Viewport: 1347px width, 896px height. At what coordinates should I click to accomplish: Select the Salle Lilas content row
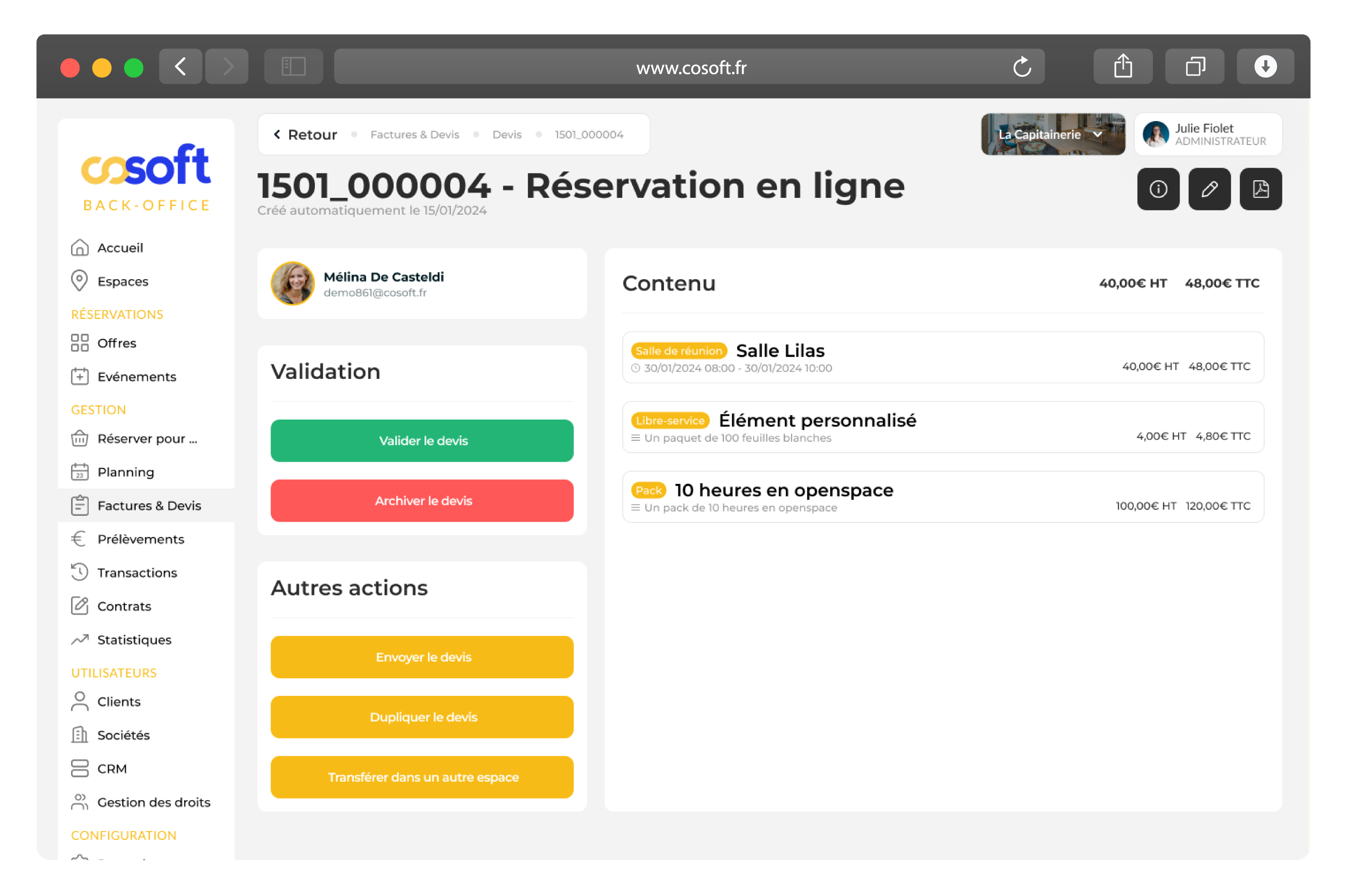(x=943, y=357)
